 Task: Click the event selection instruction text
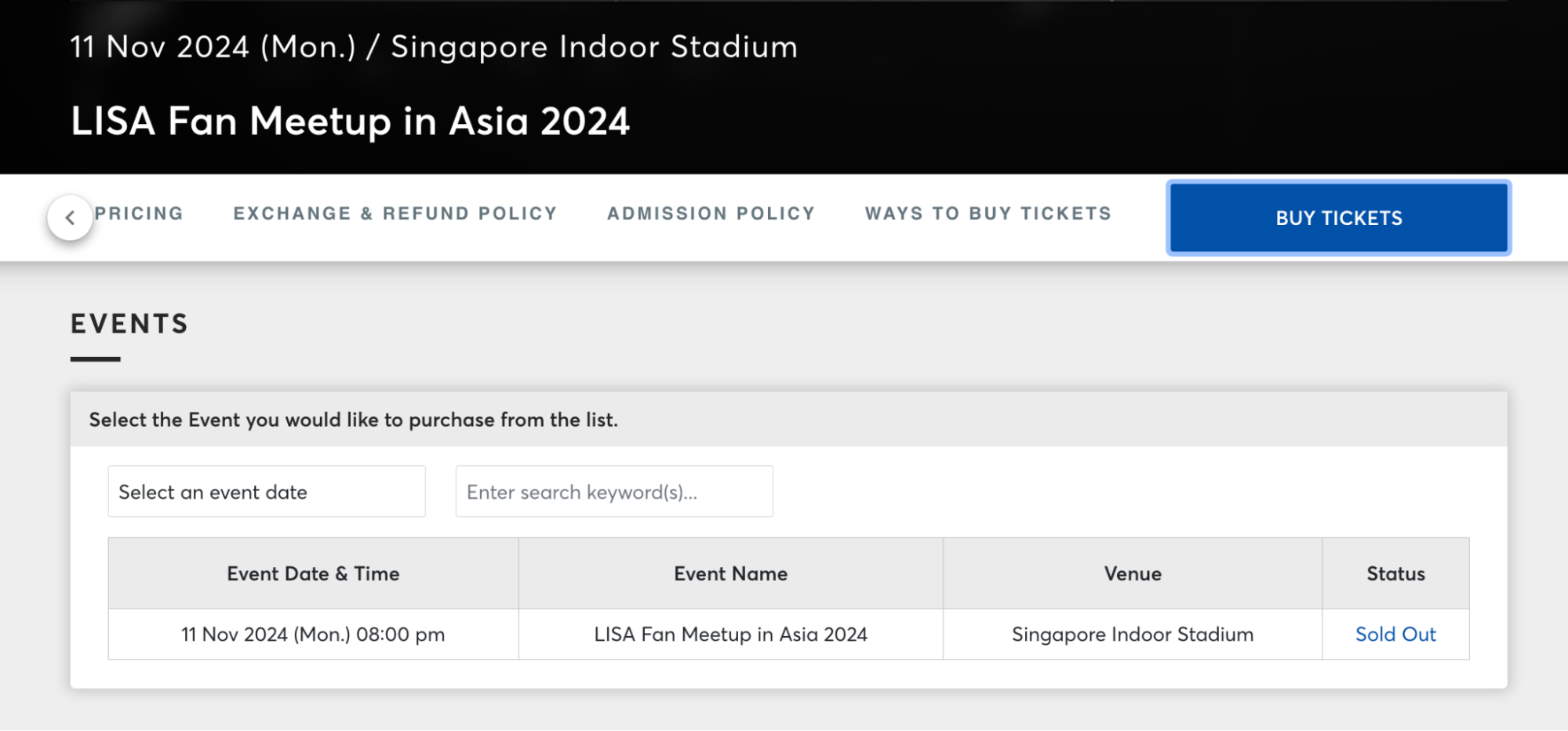pyautogui.click(x=353, y=420)
